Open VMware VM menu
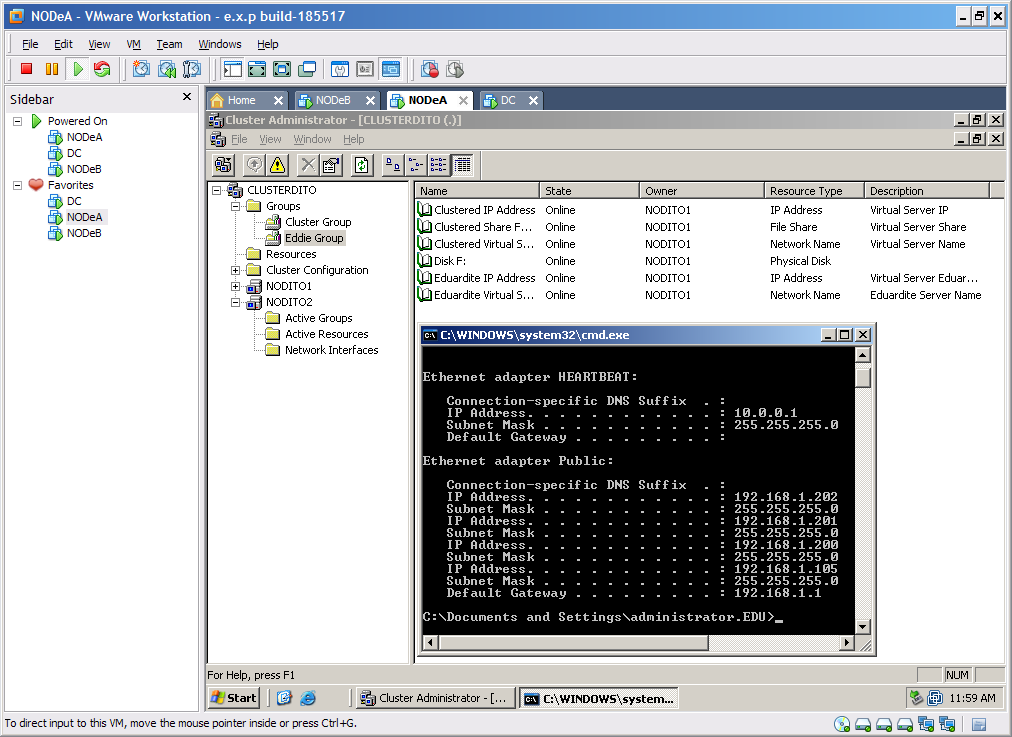This screenshot has height=737, width=1012. point(133,44)
